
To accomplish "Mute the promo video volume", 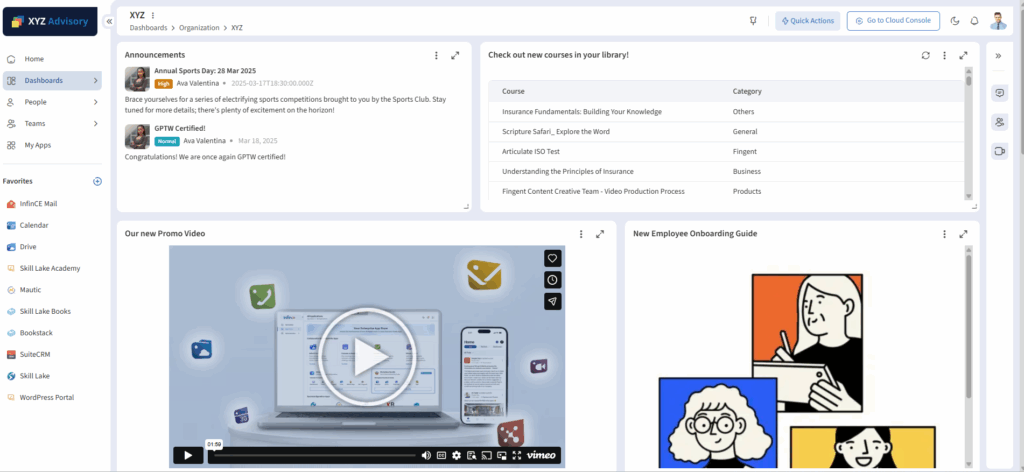I will [x=426, y=455].
